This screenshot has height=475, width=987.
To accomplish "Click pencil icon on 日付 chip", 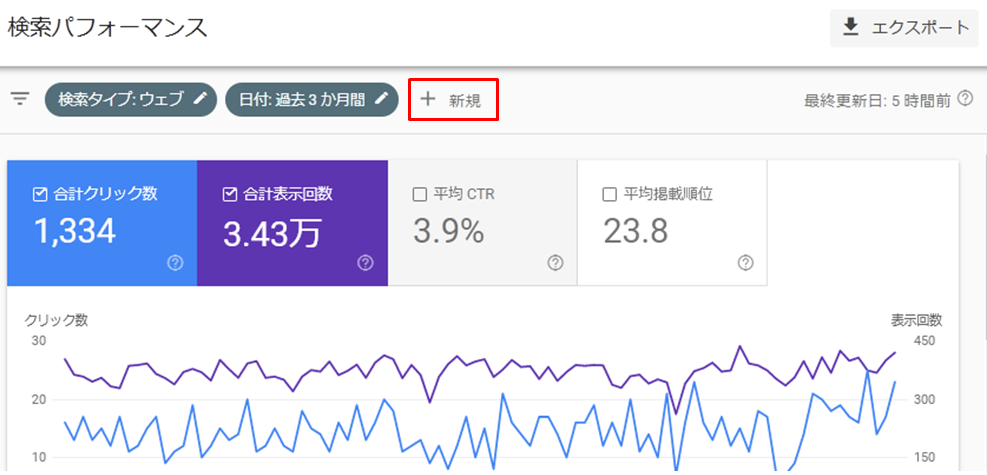I will pyautogui.click(x=381, y=99).
